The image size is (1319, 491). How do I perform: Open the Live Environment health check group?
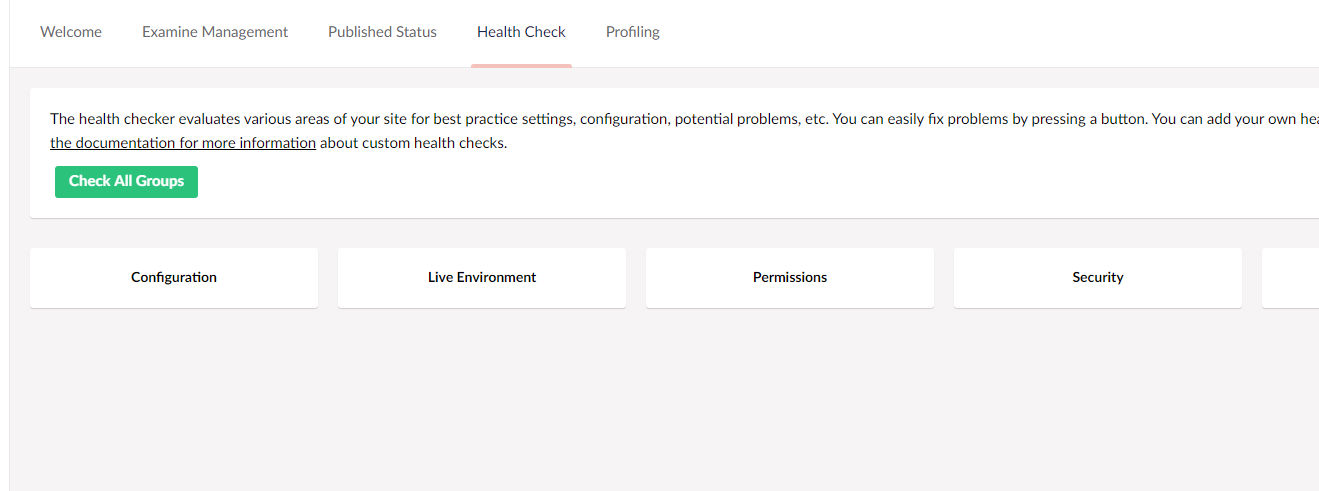482,278
